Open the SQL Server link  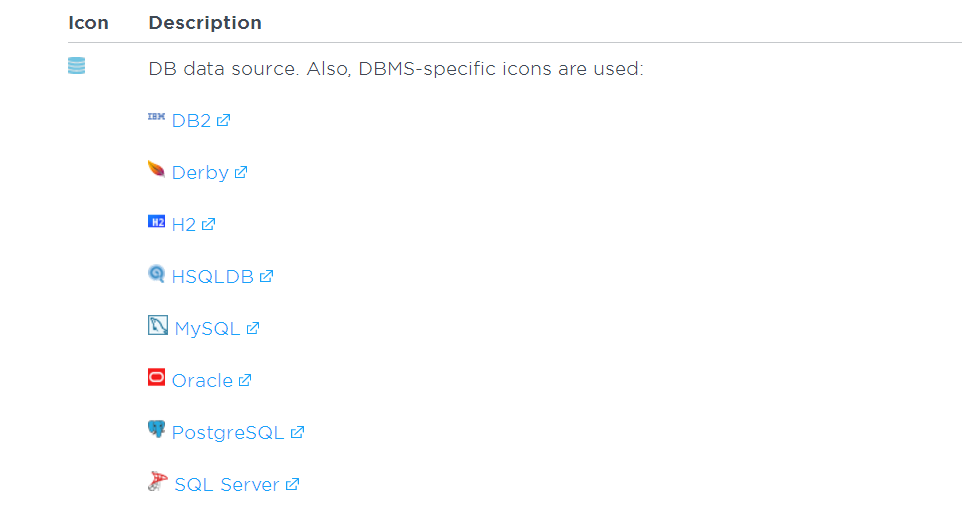point(227,485)
